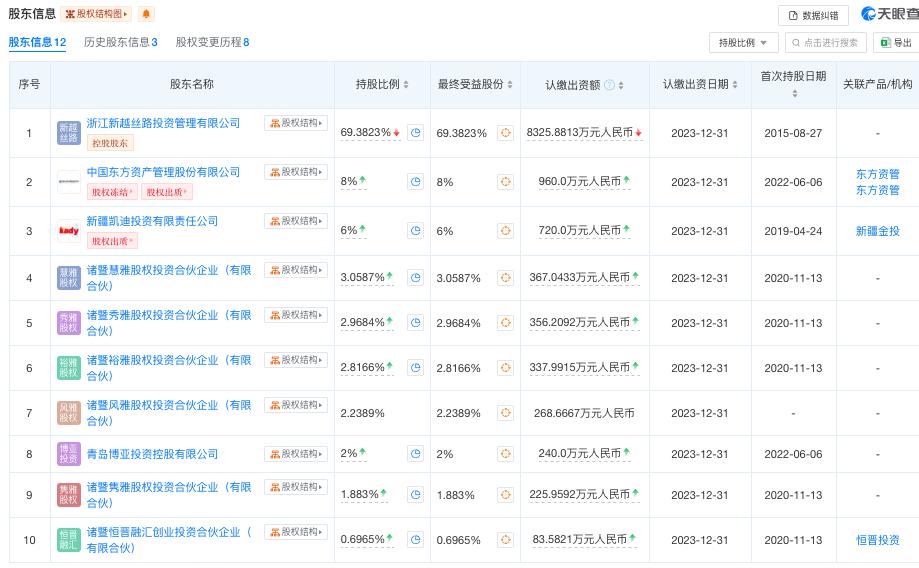
Task: Click the 股权冻结 tag under 中国东方资产
Action: point(112,192)
